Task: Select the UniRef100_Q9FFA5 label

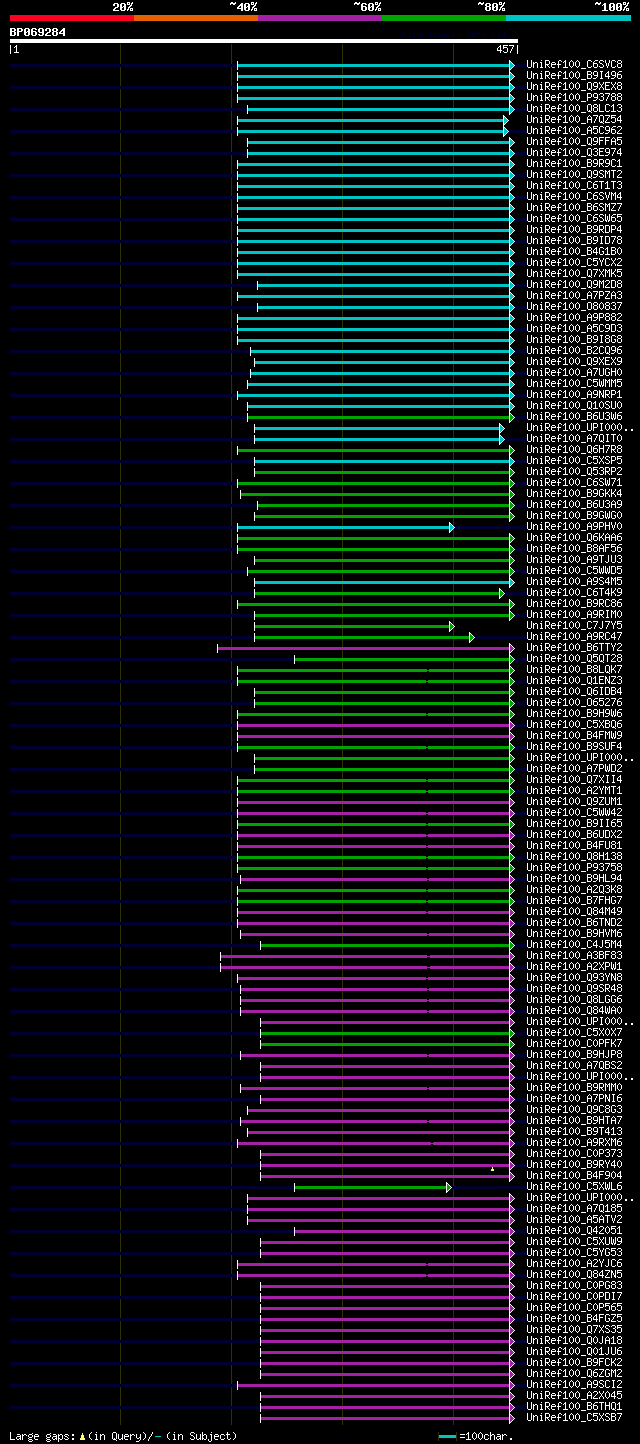Action: click(x=574, y=141)
